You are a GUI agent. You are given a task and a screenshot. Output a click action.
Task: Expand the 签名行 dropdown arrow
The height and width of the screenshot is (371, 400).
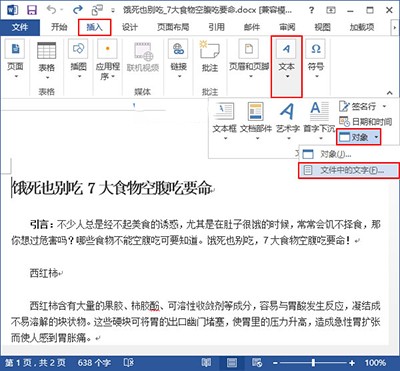384,107
